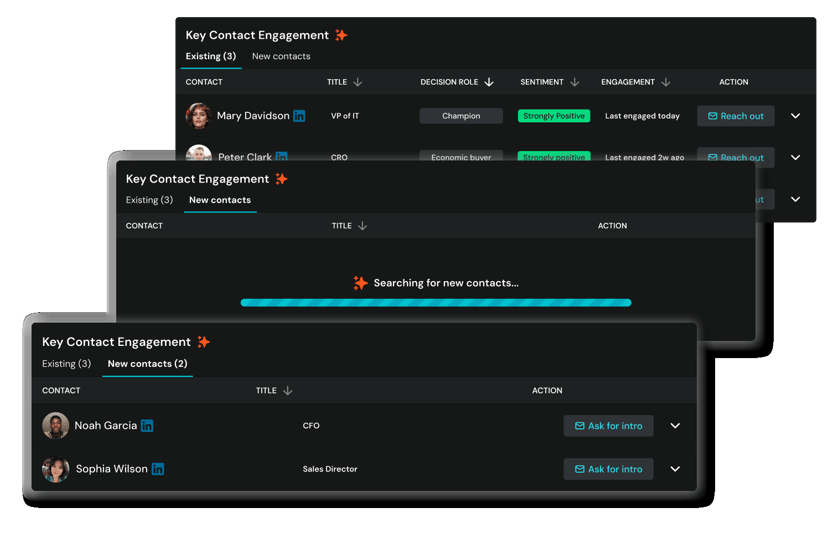Viewport: 833px width, 549px height.
Task: Sort by Title in the searching panel
Action: [x=362, y=226]
